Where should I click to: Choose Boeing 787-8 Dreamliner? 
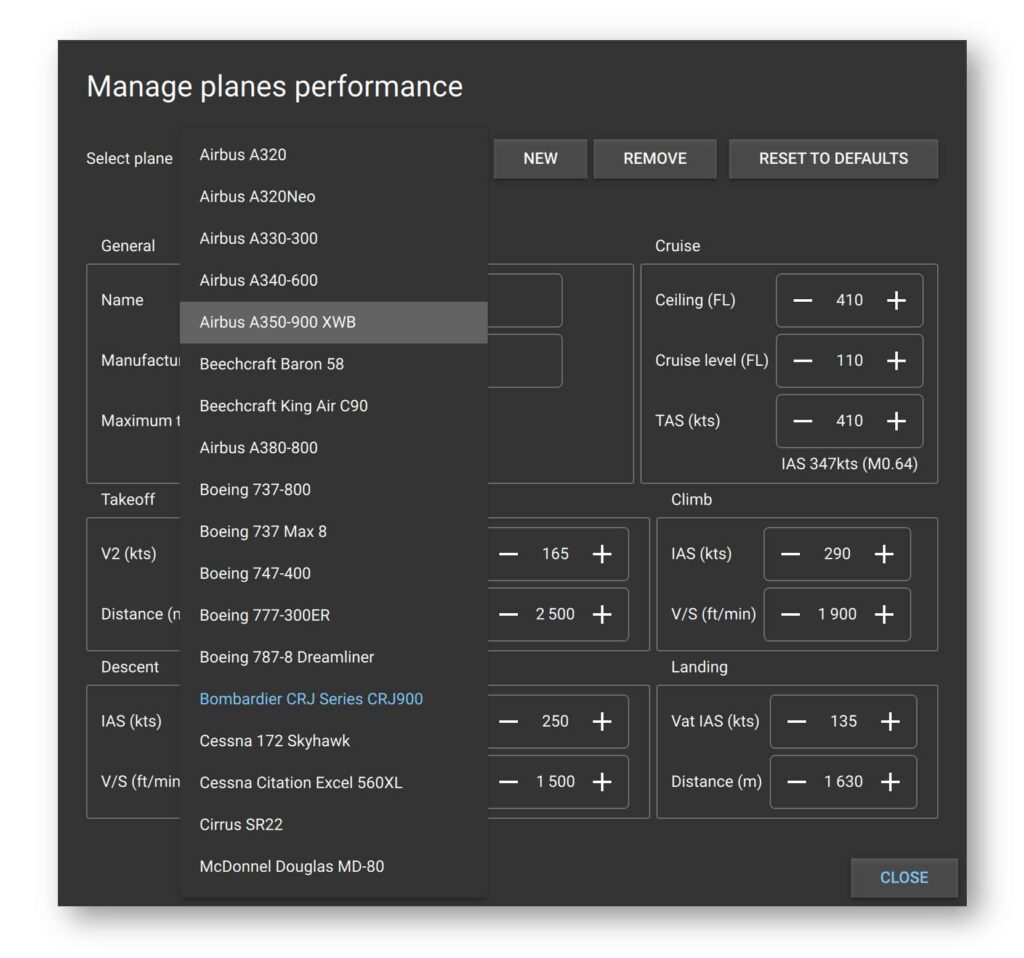click(x=334, y=657)
